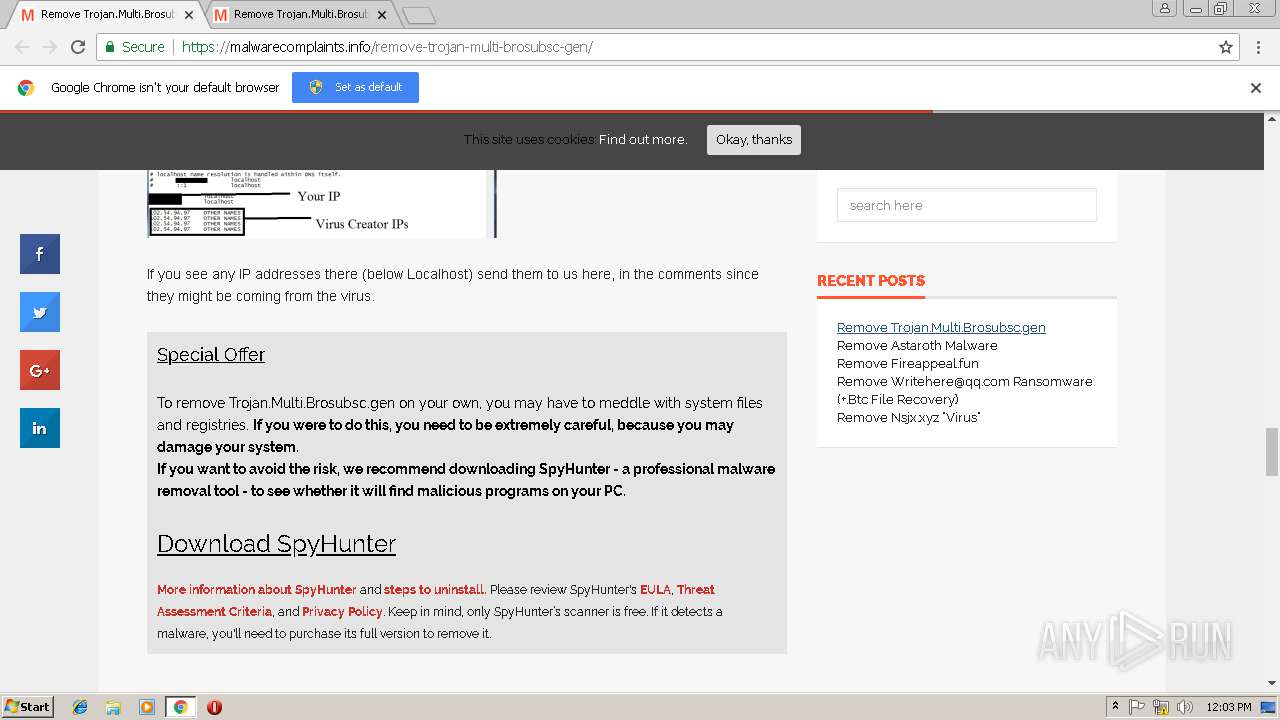The height and width of the screenshot is (720, 1280).
Task: Click the search here input field
Action: point(967,205)
